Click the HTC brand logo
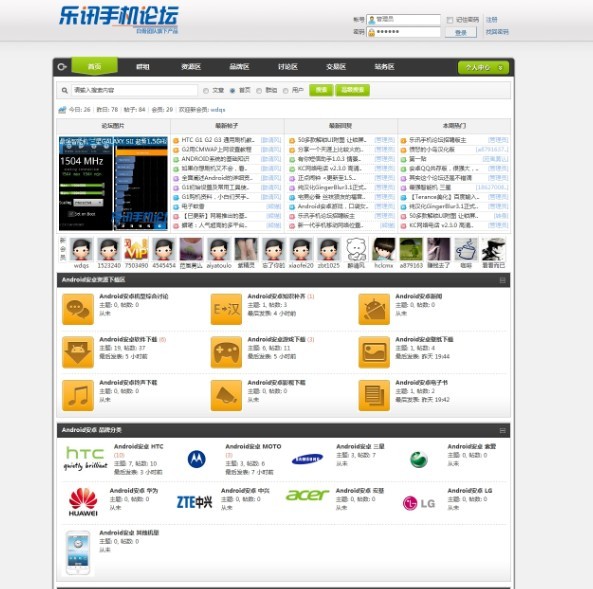This screenshot has height=589, width=593. point(85,458)
